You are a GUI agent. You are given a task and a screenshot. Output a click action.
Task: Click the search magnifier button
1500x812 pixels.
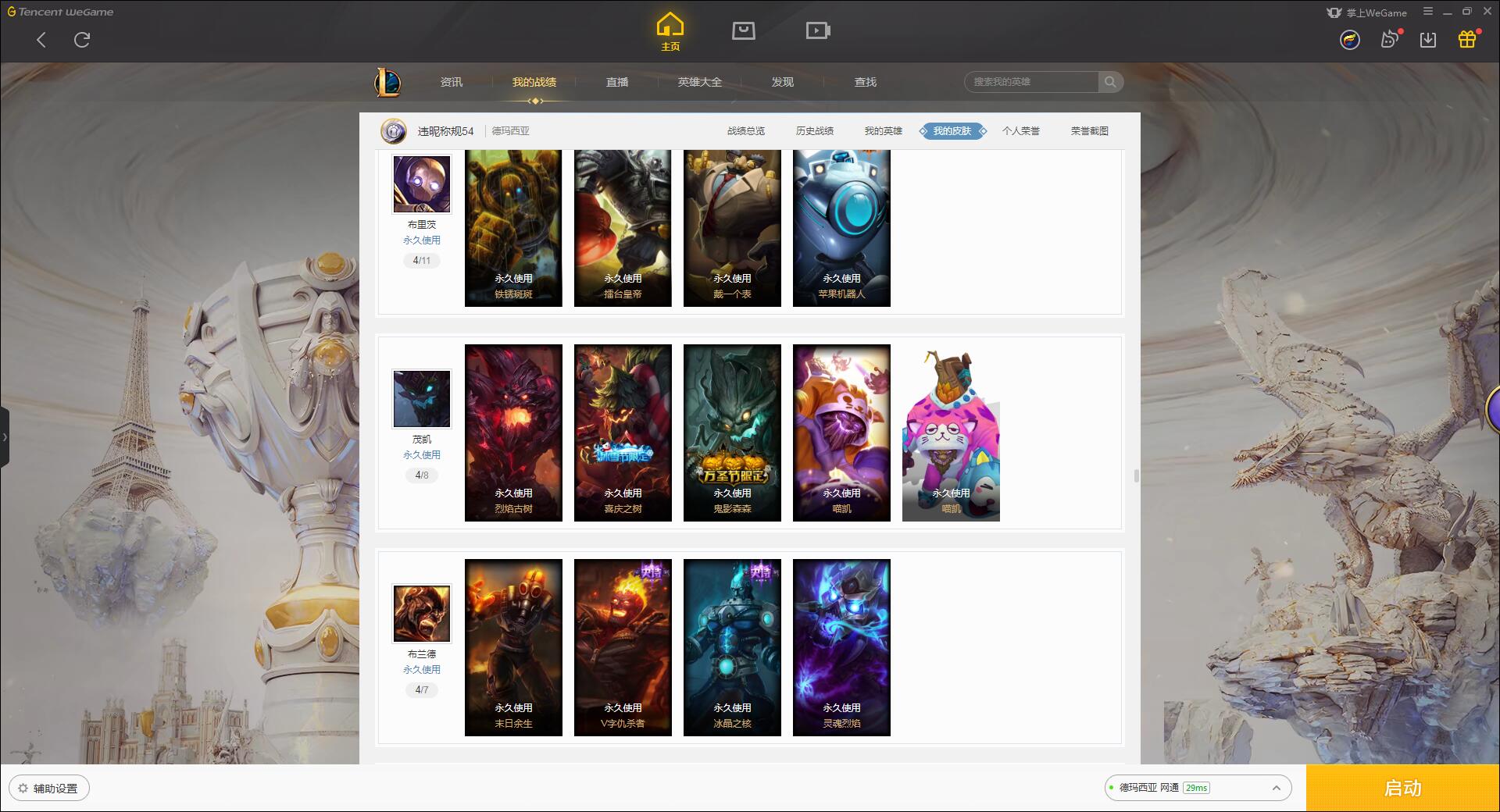pos(1110,82)
